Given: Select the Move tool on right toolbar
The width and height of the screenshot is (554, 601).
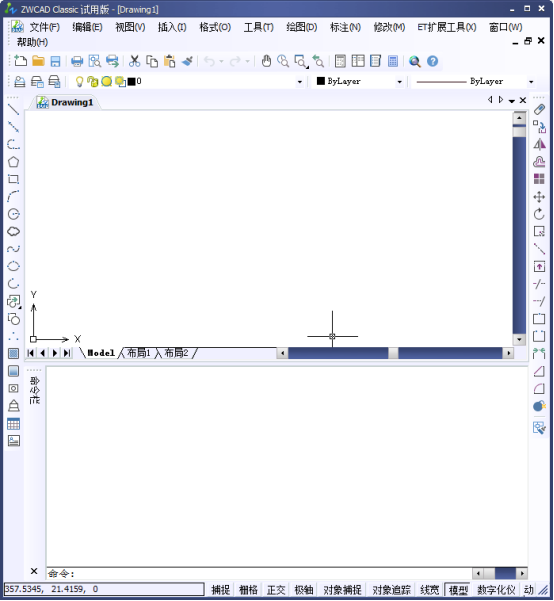Looking at the screenshot, I should point(539,197).
